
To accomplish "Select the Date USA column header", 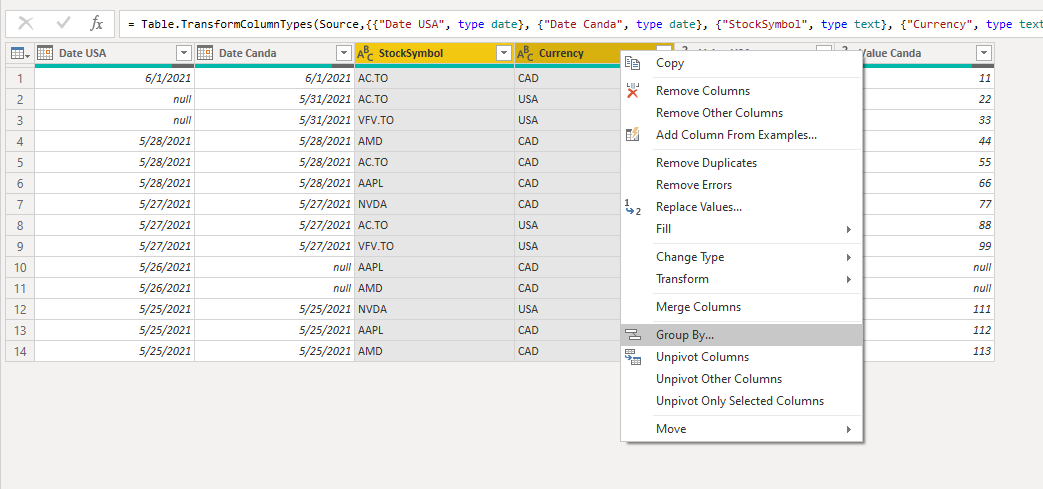I will pos(114,53).
